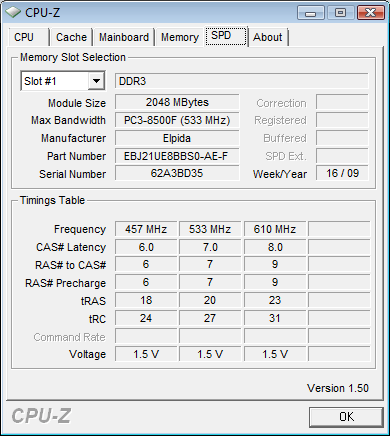This screenshot has width=390, height=436.
Task: Click the Serial Number label
Action: 72,174
